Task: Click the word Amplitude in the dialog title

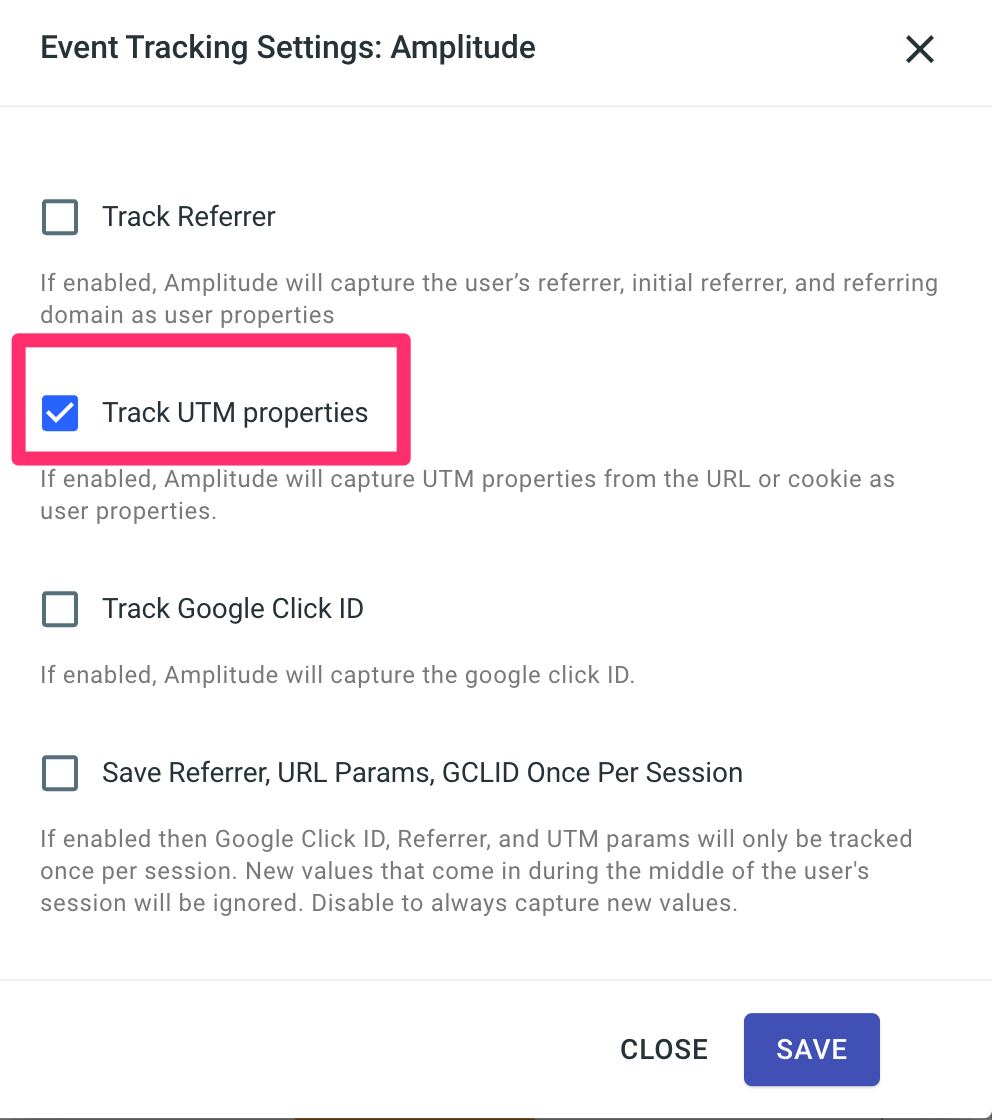Action: (463, 48)
